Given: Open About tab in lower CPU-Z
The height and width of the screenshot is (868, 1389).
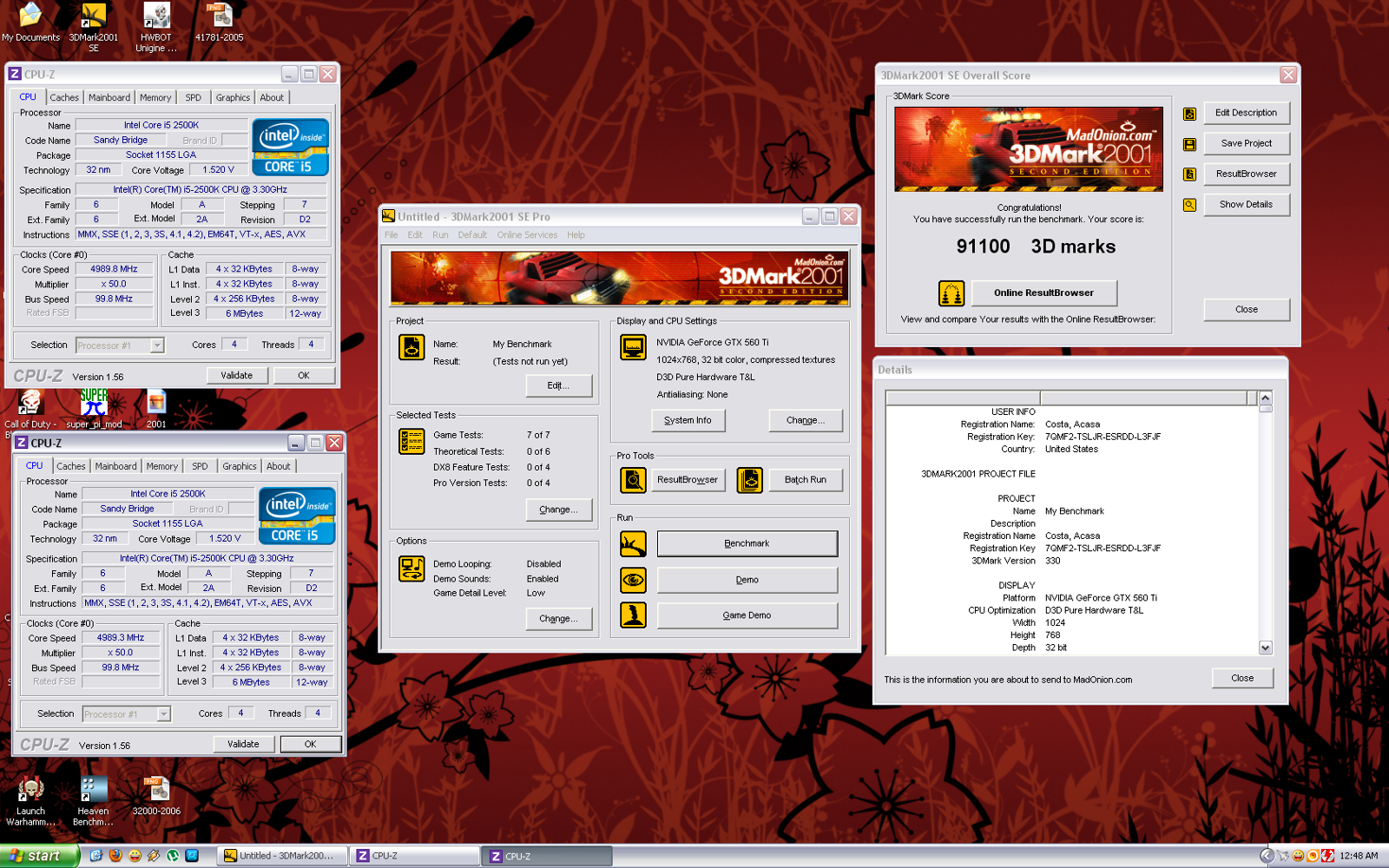Looking at the screenshot, I should (279, 466).
